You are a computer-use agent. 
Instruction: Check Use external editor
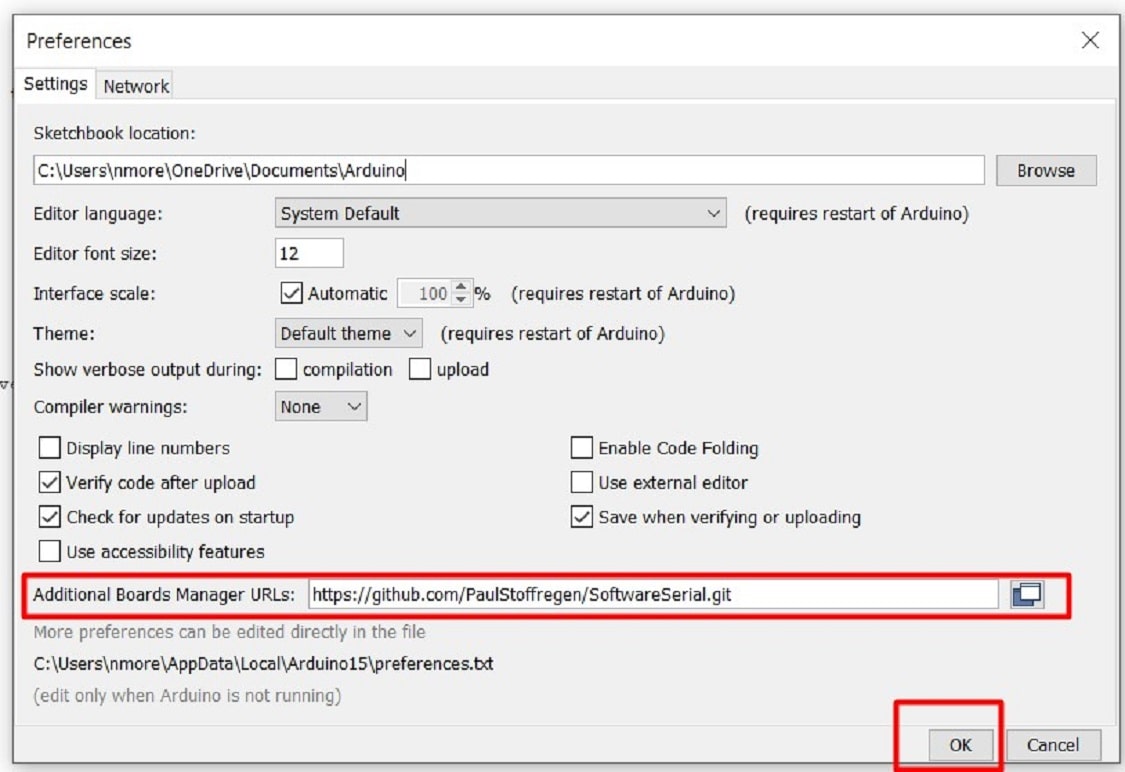582,482
